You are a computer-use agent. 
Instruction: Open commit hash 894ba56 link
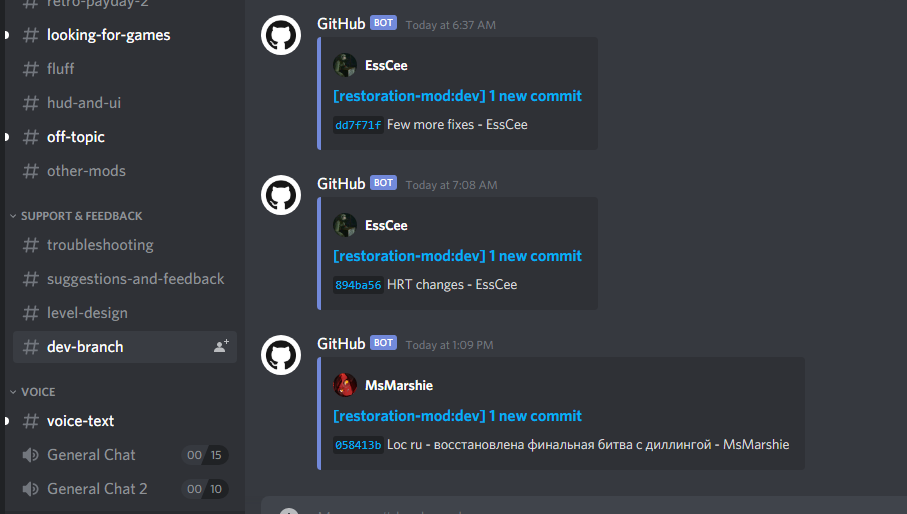pos(358,285)
